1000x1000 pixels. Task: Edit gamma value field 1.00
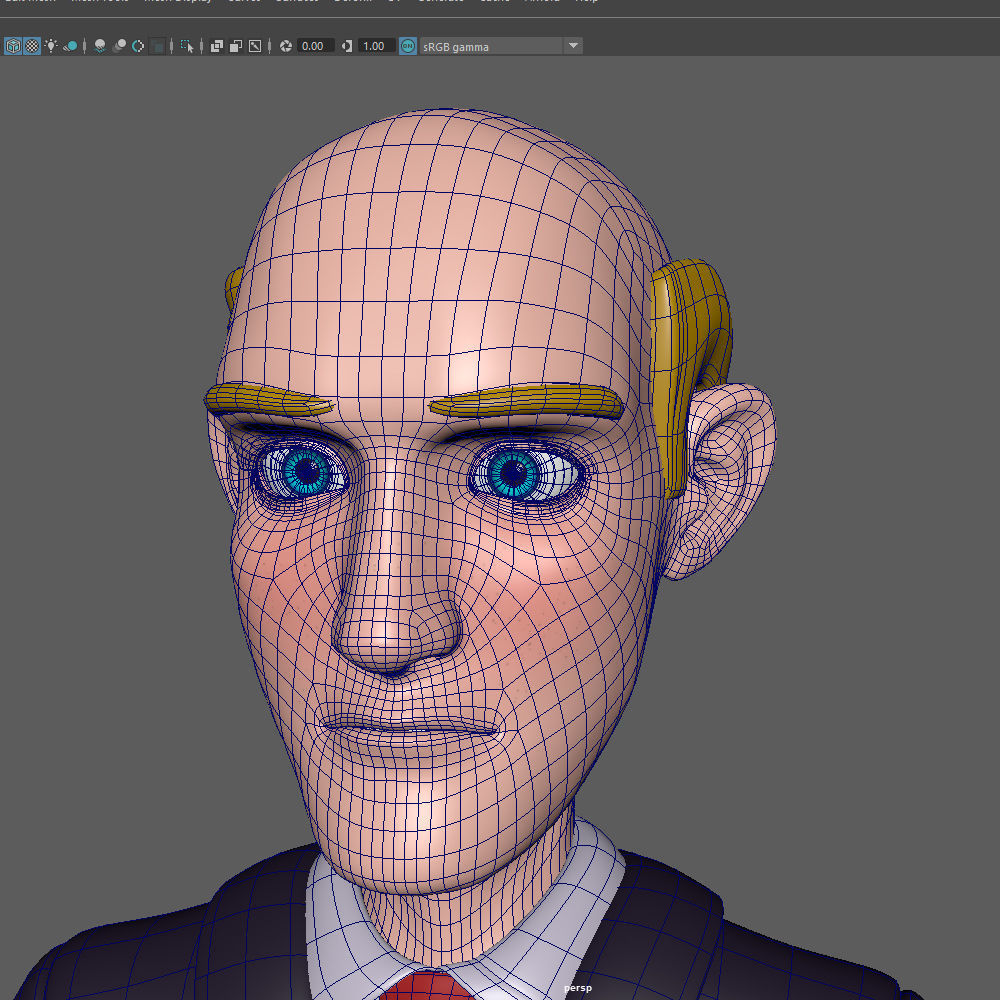point(376,46)
